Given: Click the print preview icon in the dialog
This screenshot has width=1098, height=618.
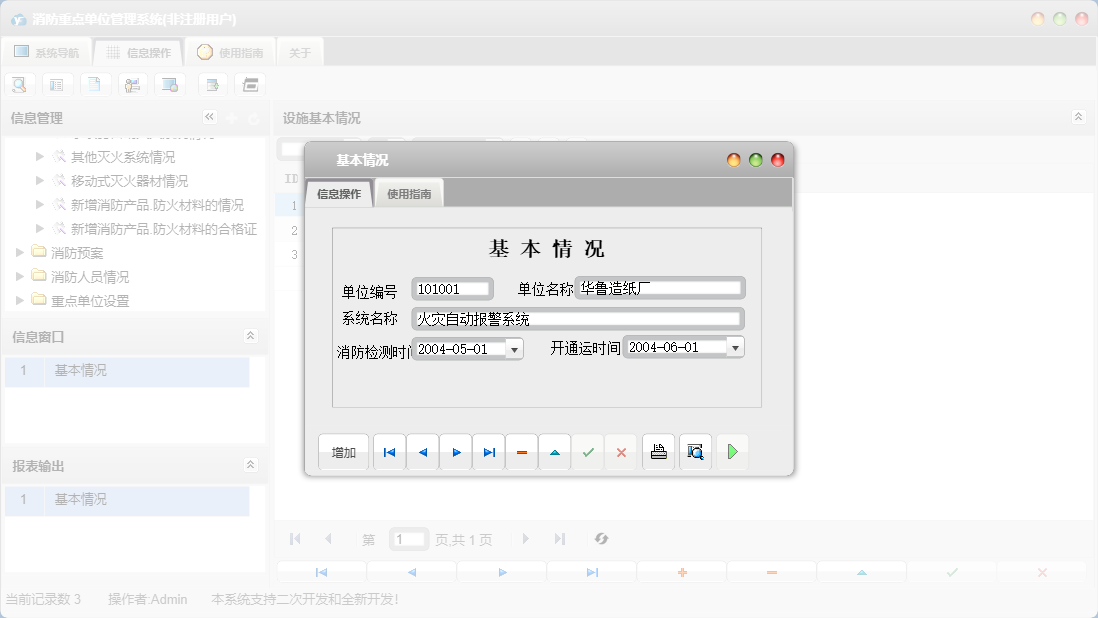Looking at the screenshot, I should 695,451.
